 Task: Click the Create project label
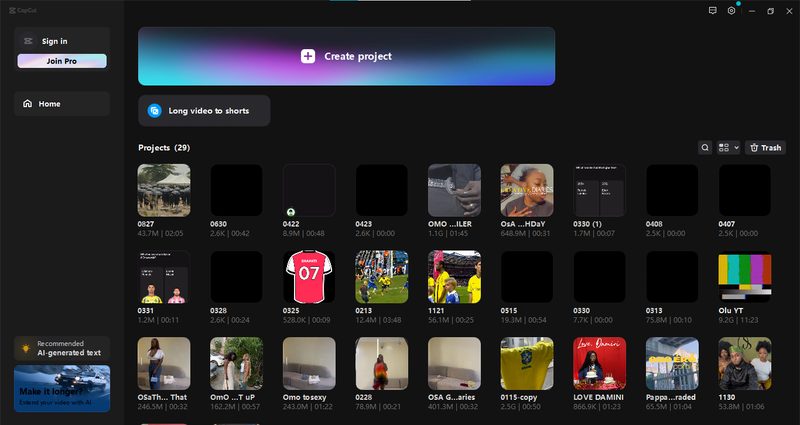pyautogui.click(x=358, y=56)
